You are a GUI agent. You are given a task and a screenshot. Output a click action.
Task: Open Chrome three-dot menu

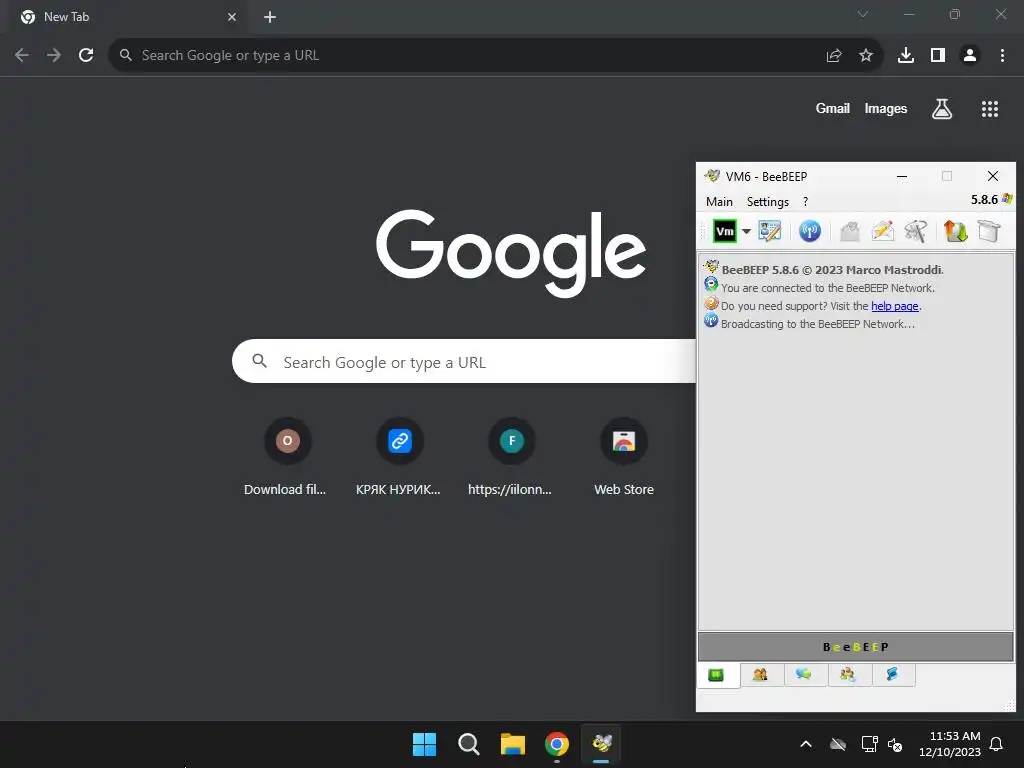point(1002,56)
